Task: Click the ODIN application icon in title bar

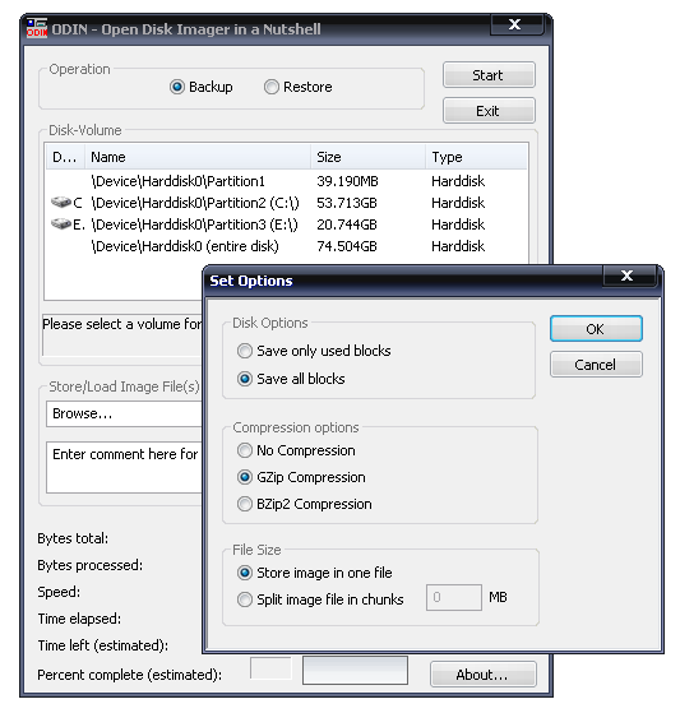Action: pos(36,28)
